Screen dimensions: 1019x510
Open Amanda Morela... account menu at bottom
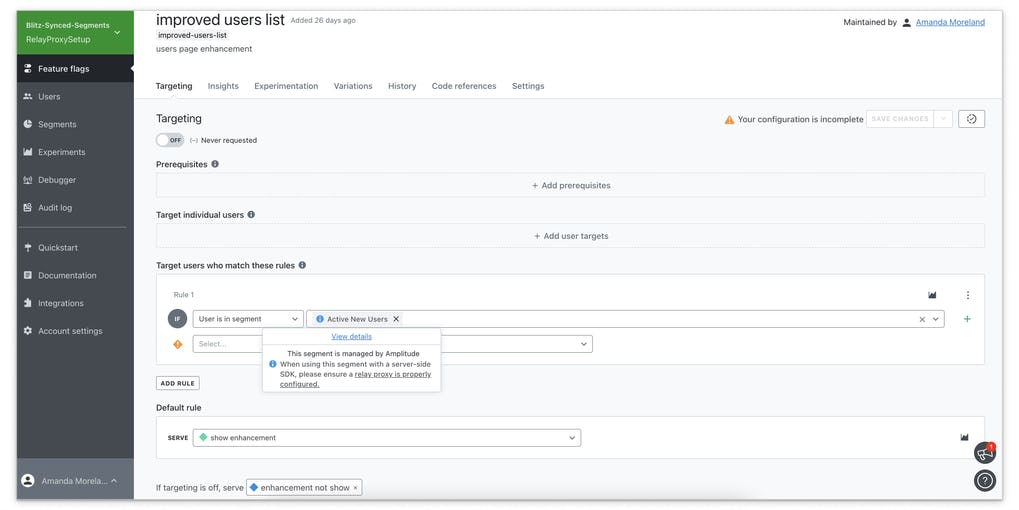point(75,481)
